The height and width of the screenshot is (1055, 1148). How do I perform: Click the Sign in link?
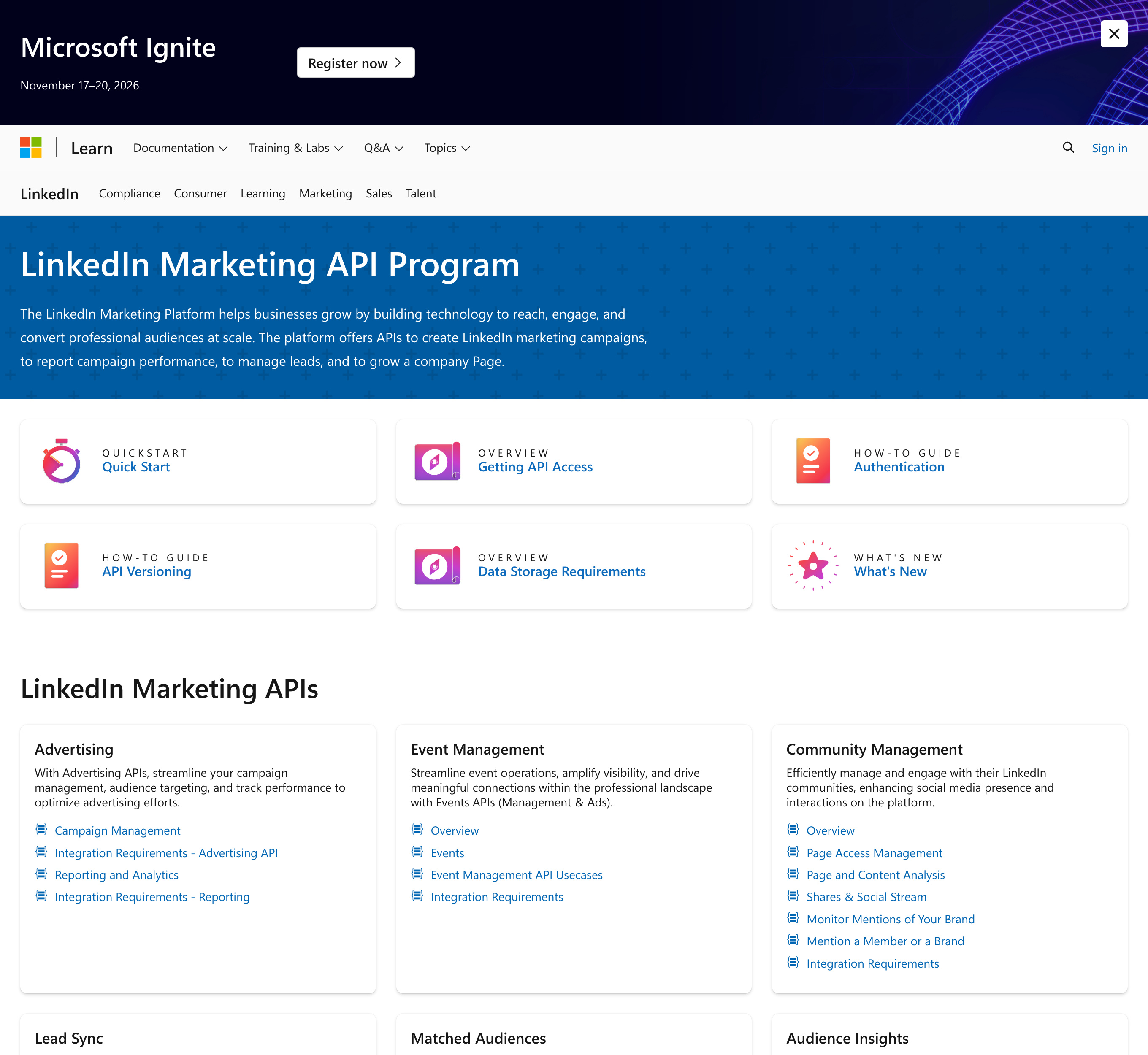pos(1109,149)
